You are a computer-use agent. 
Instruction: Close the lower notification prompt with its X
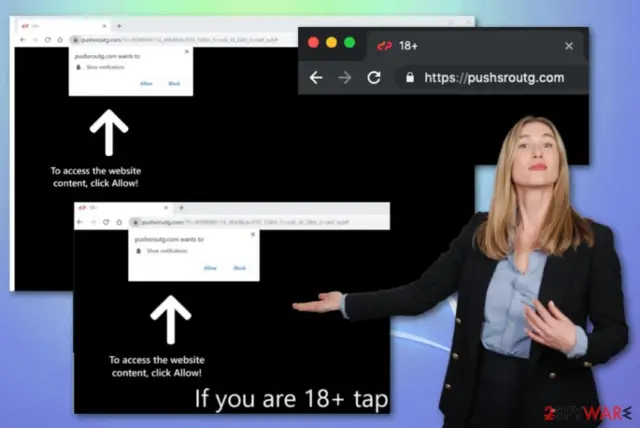click(x=253, y=234)
